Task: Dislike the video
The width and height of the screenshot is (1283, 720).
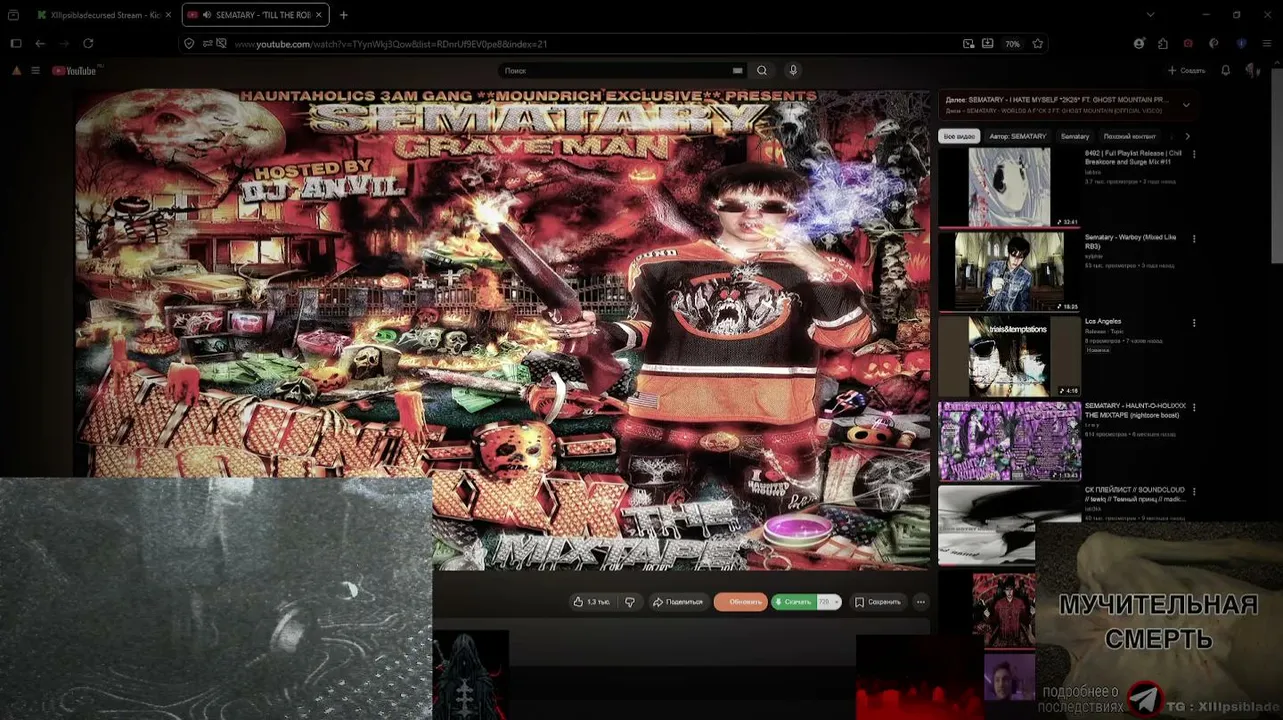Action: pos(629,602)
